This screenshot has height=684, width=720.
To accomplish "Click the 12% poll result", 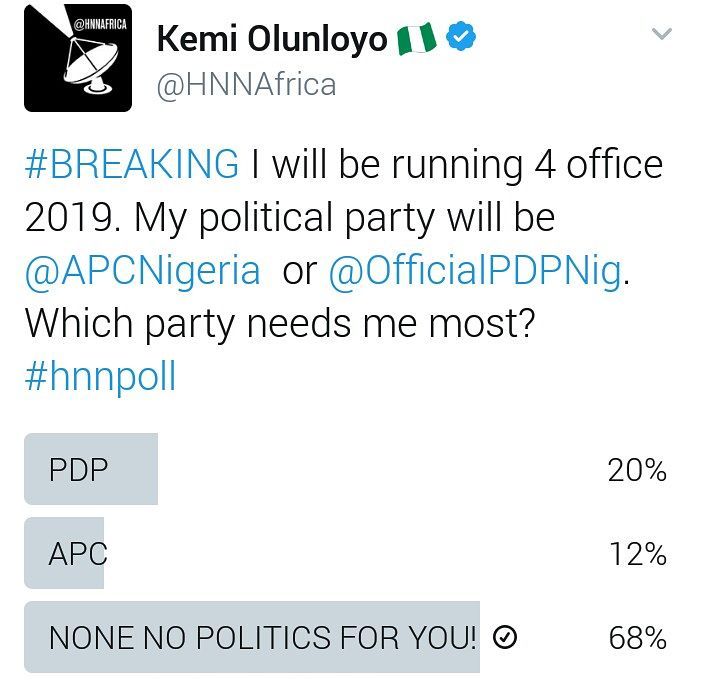I will point(638,555).
